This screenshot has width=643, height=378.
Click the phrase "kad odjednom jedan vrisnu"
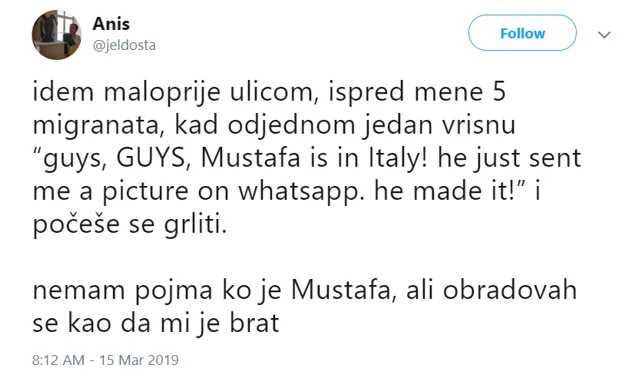[345, 125]
